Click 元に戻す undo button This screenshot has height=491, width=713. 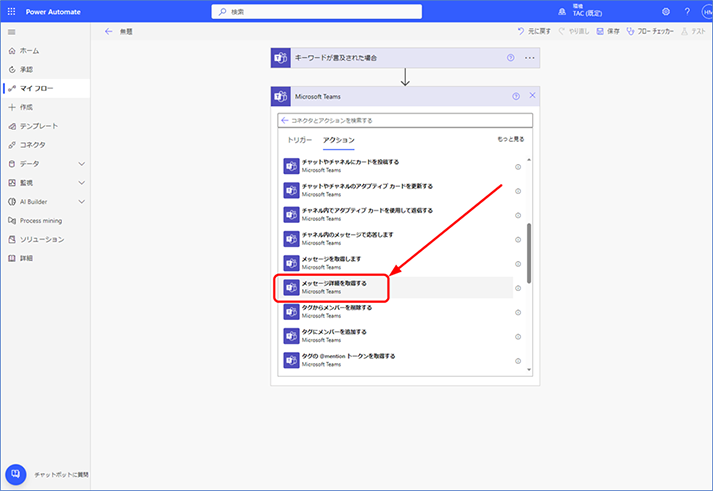(534, 31)
